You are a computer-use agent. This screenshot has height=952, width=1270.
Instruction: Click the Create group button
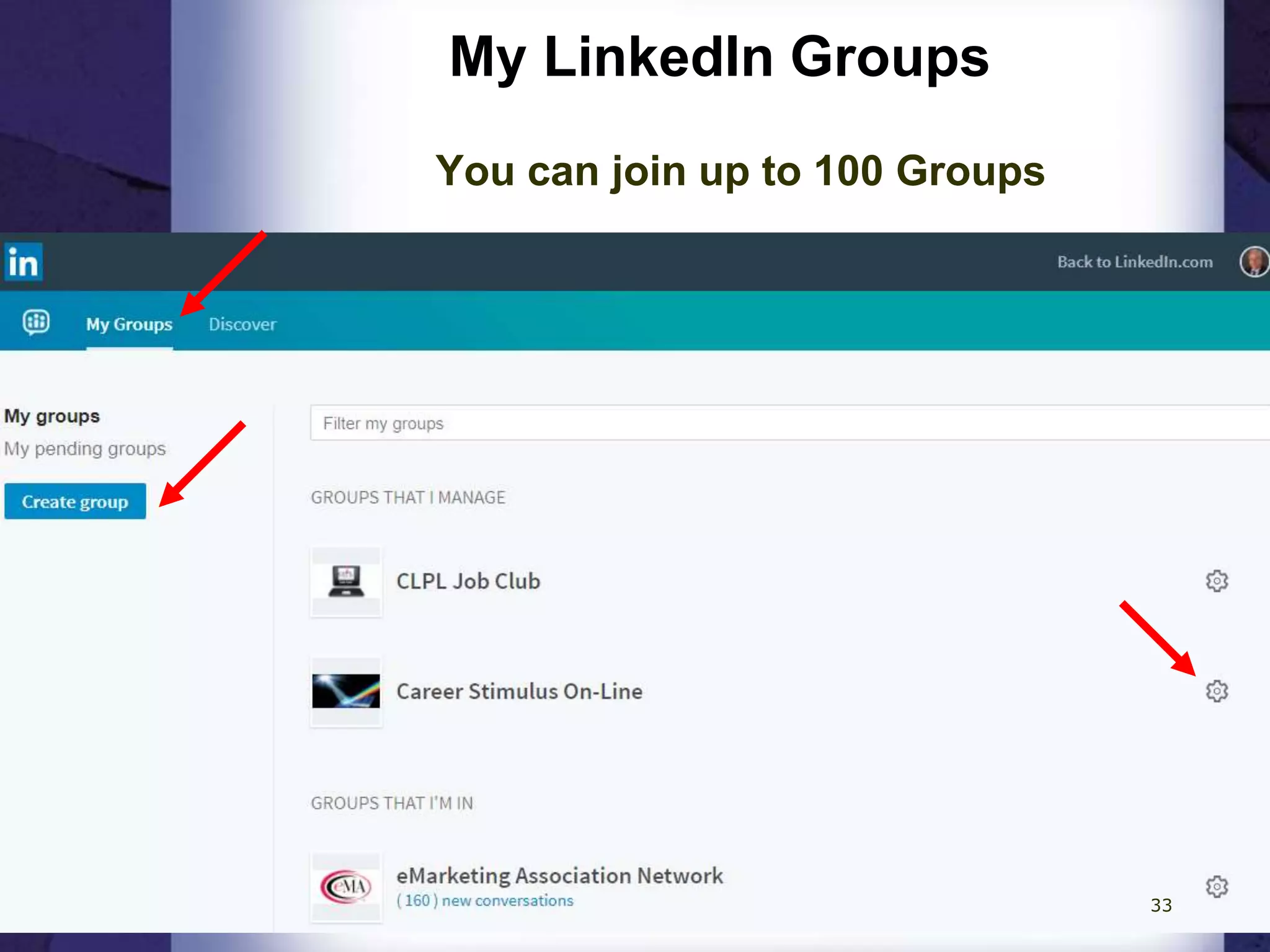coord(75,501)
